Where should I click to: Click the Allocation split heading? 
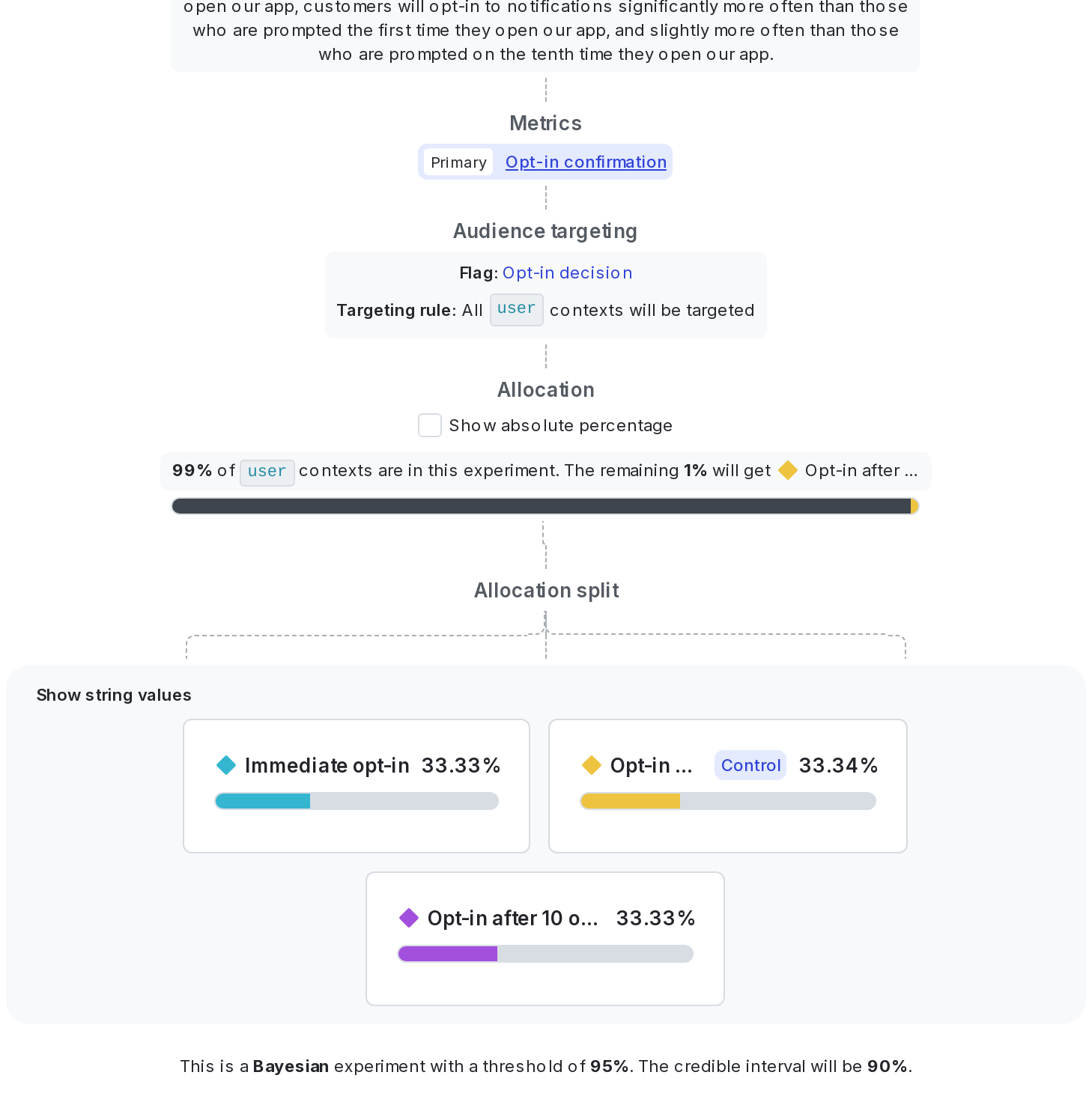click(545, 590)
